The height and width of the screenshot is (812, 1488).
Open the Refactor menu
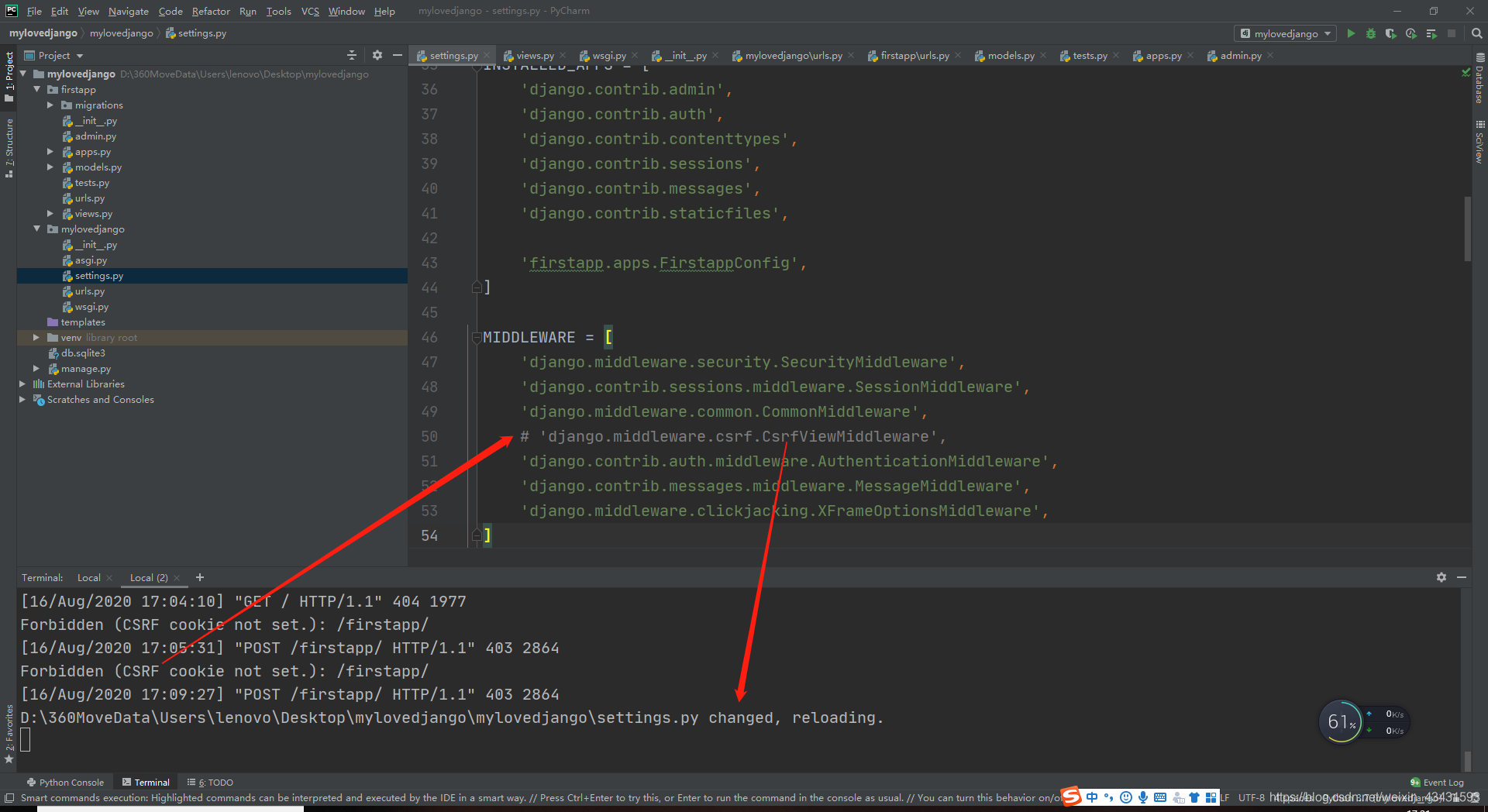pyautogui.click(x=211, y=11)
